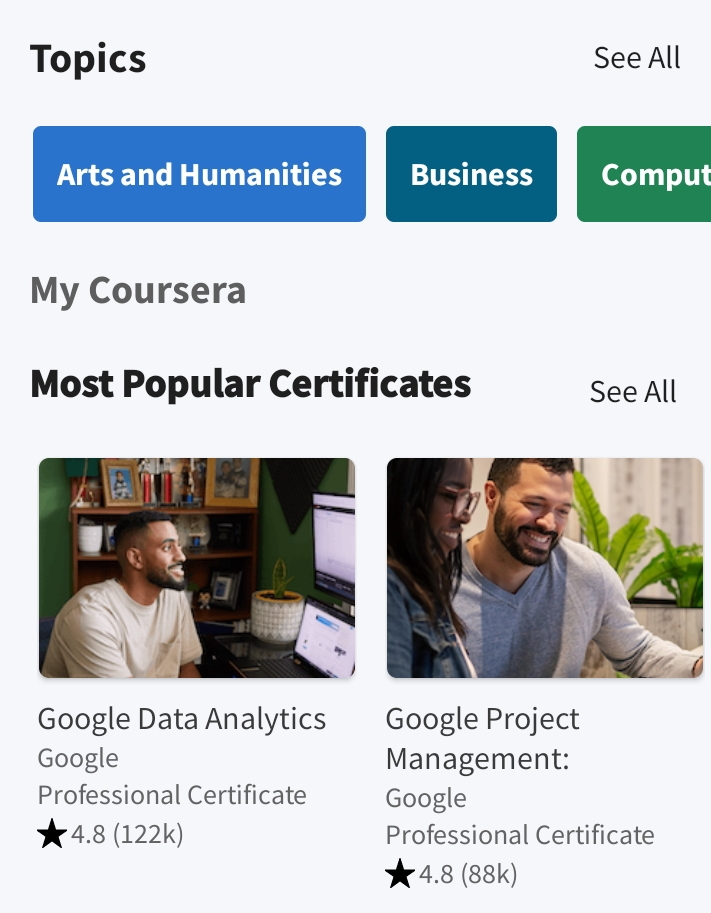711x913 pixels.
Task: Click the Google Data Analytics title
Action: coord(182,719)
